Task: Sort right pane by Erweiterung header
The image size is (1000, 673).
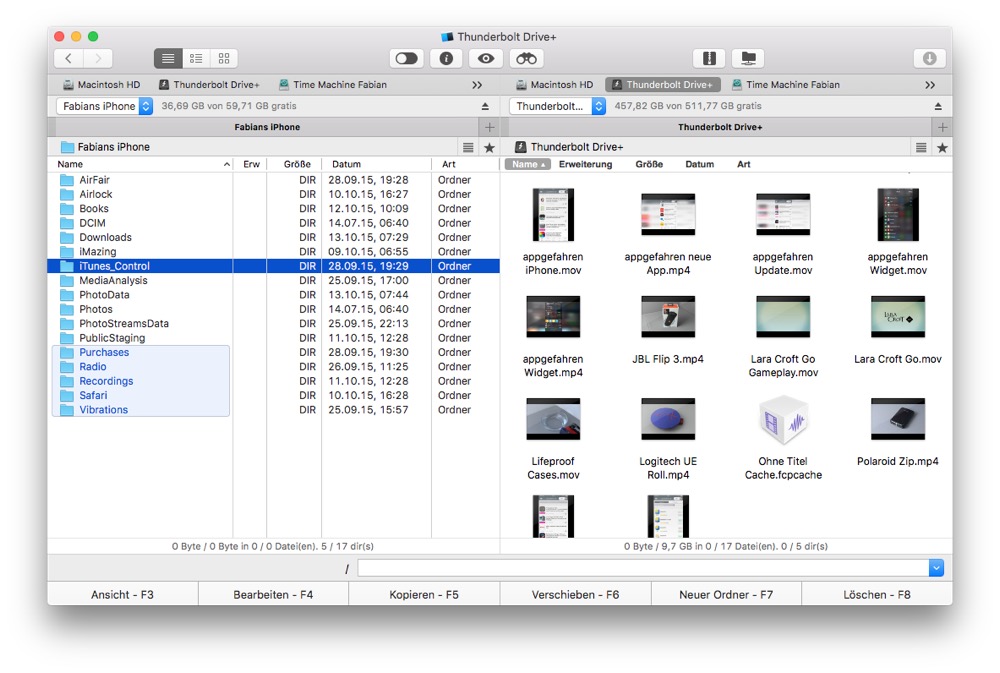Action: (585, 164)
